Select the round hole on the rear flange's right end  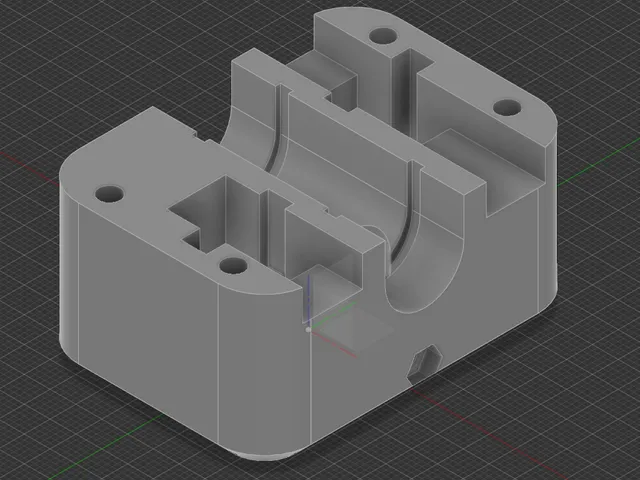(x=507, y=108)
